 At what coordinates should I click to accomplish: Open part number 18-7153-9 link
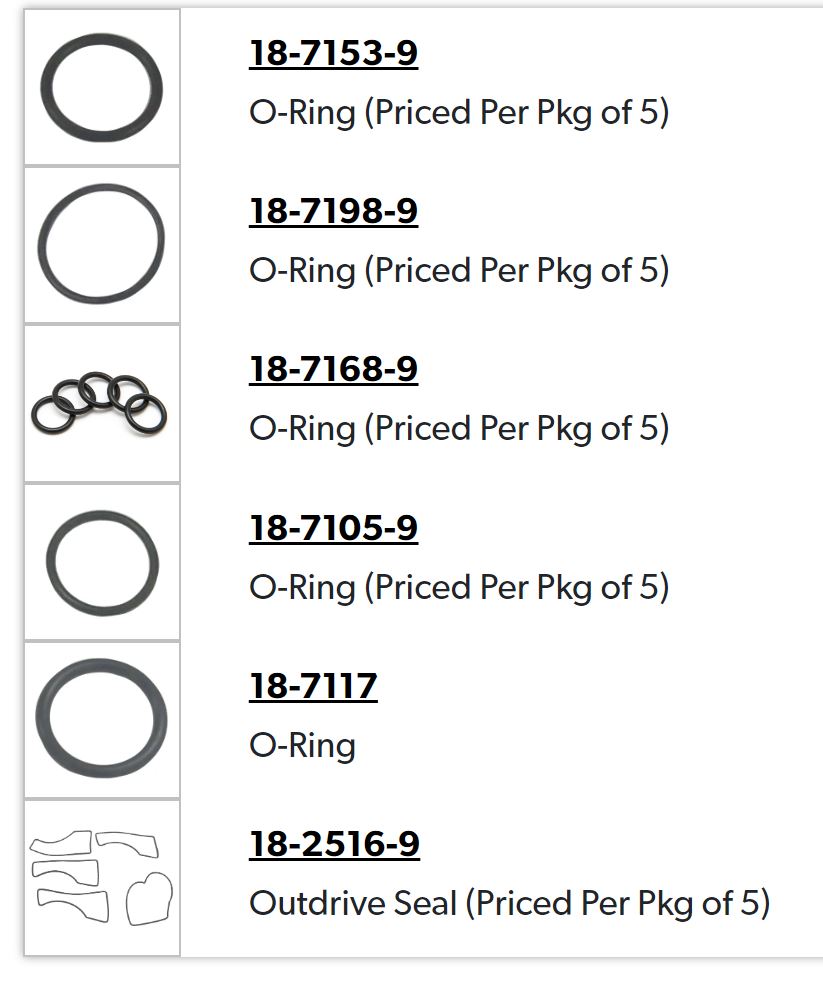[x=333, y=53]
